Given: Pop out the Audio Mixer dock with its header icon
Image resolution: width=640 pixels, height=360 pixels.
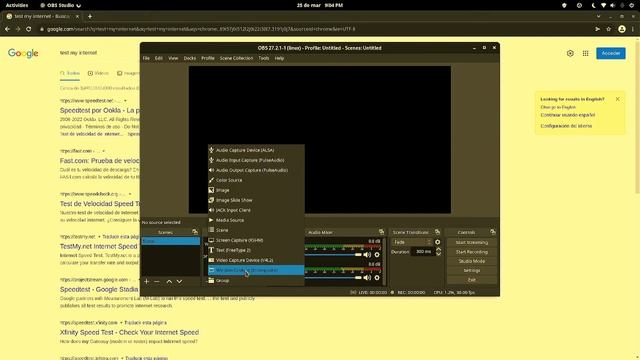Looking at the screenshot, I should 381,232.
